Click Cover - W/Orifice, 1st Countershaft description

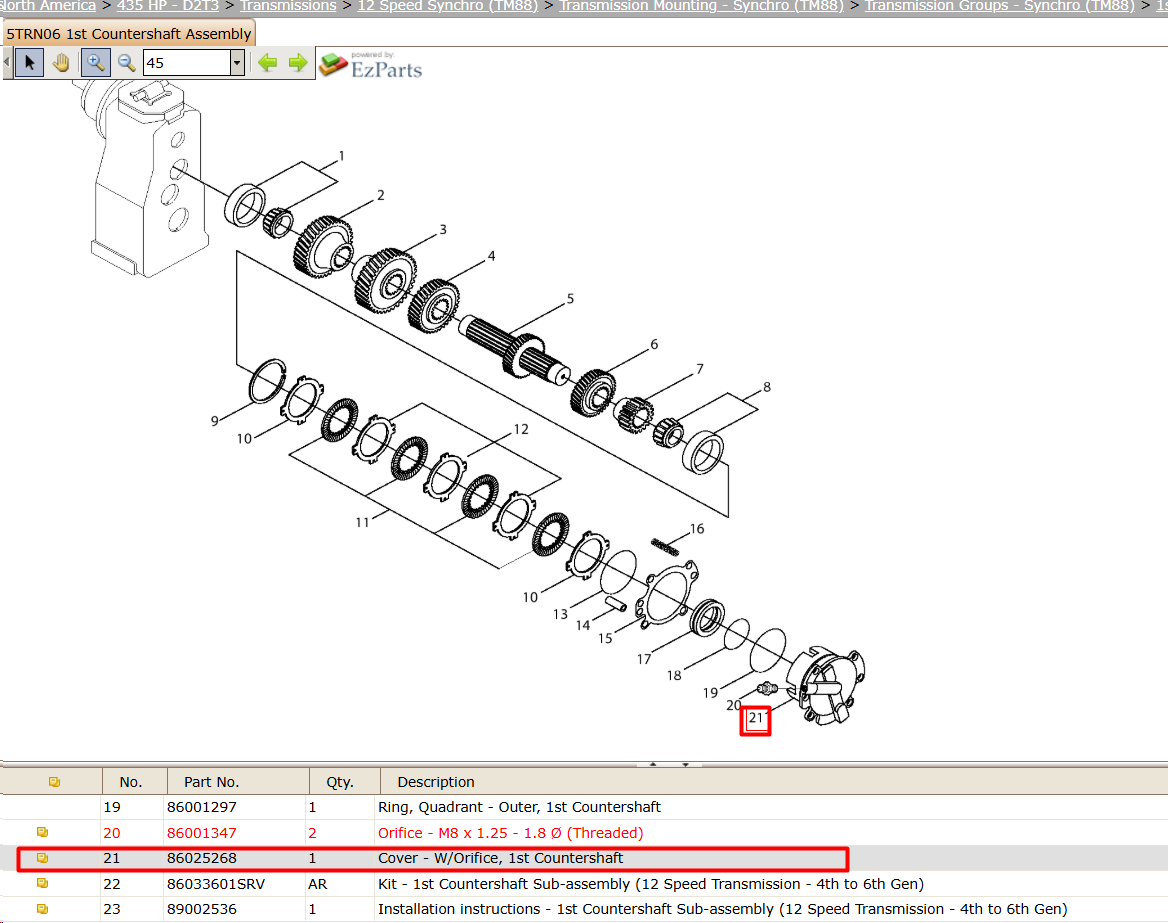[501, 858]
